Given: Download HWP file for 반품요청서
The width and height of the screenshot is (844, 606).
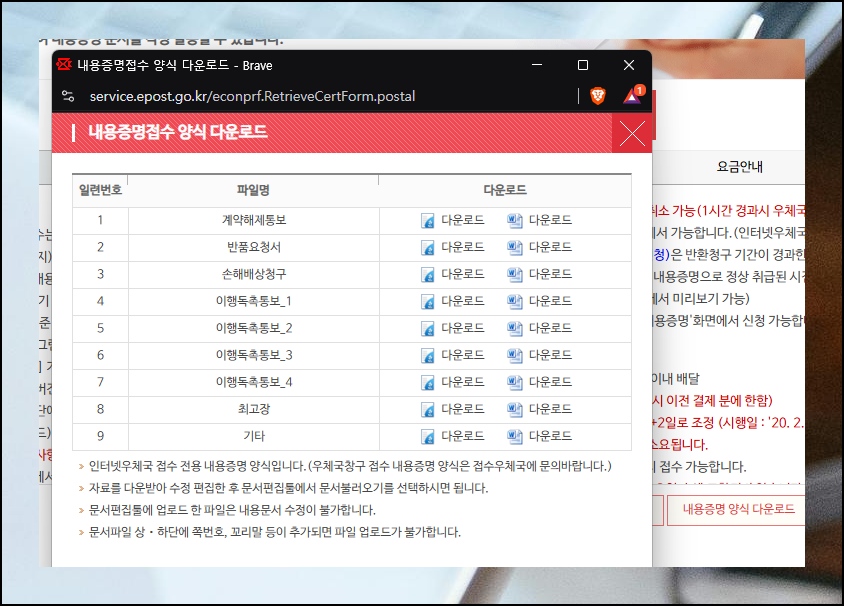Looking at the screenshot, I should tap(453, 248).
